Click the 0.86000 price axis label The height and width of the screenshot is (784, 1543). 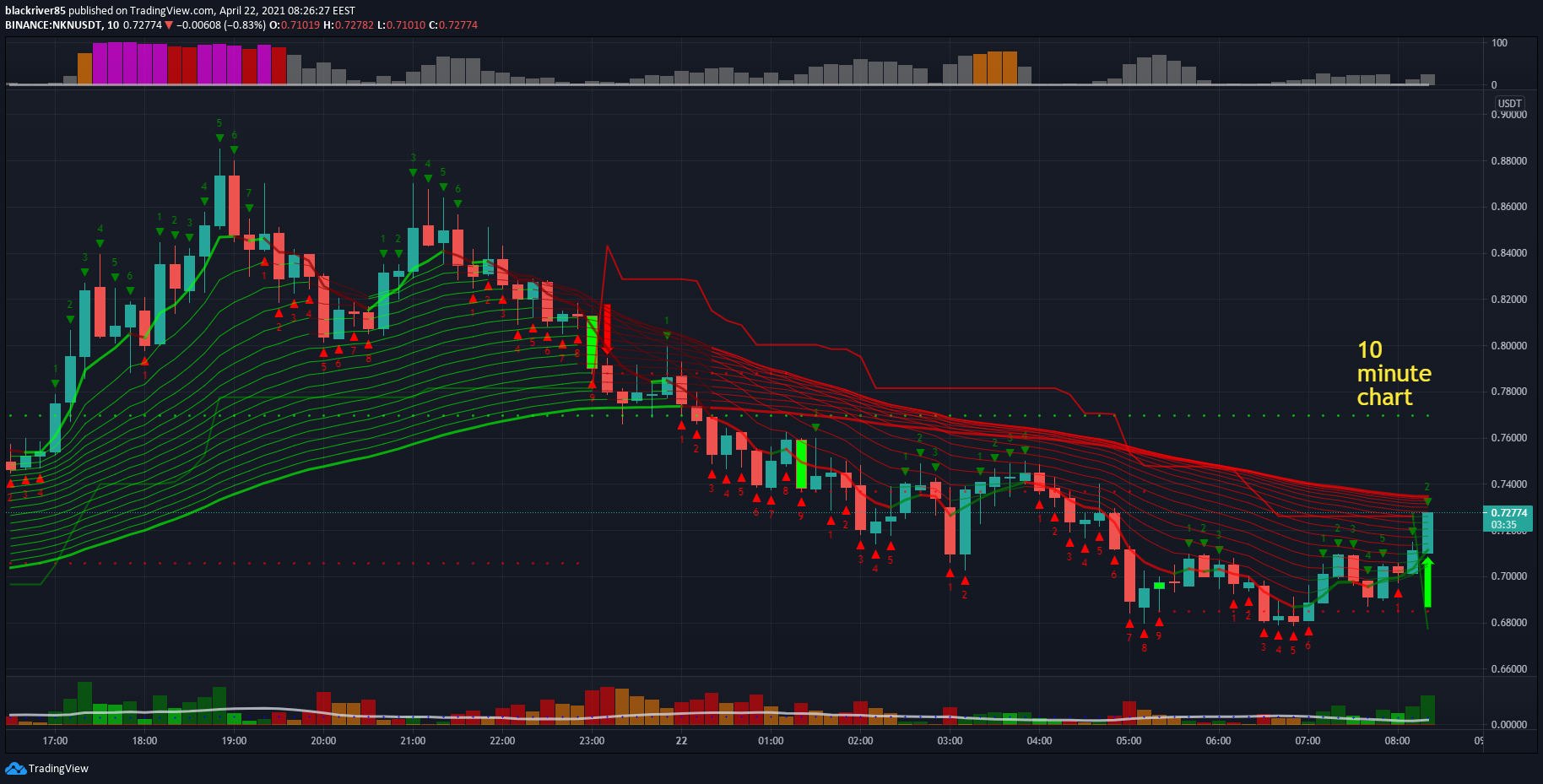(x=1508, y=207)
